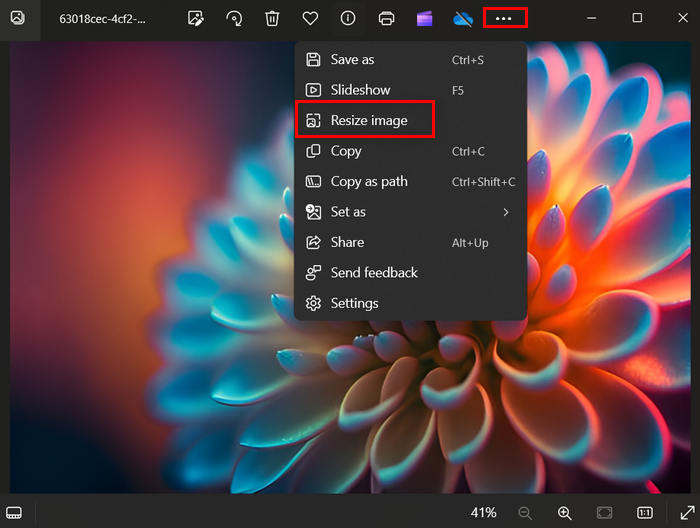
Task: Switch to actual size 1:1 view
Action: (645, 512)
